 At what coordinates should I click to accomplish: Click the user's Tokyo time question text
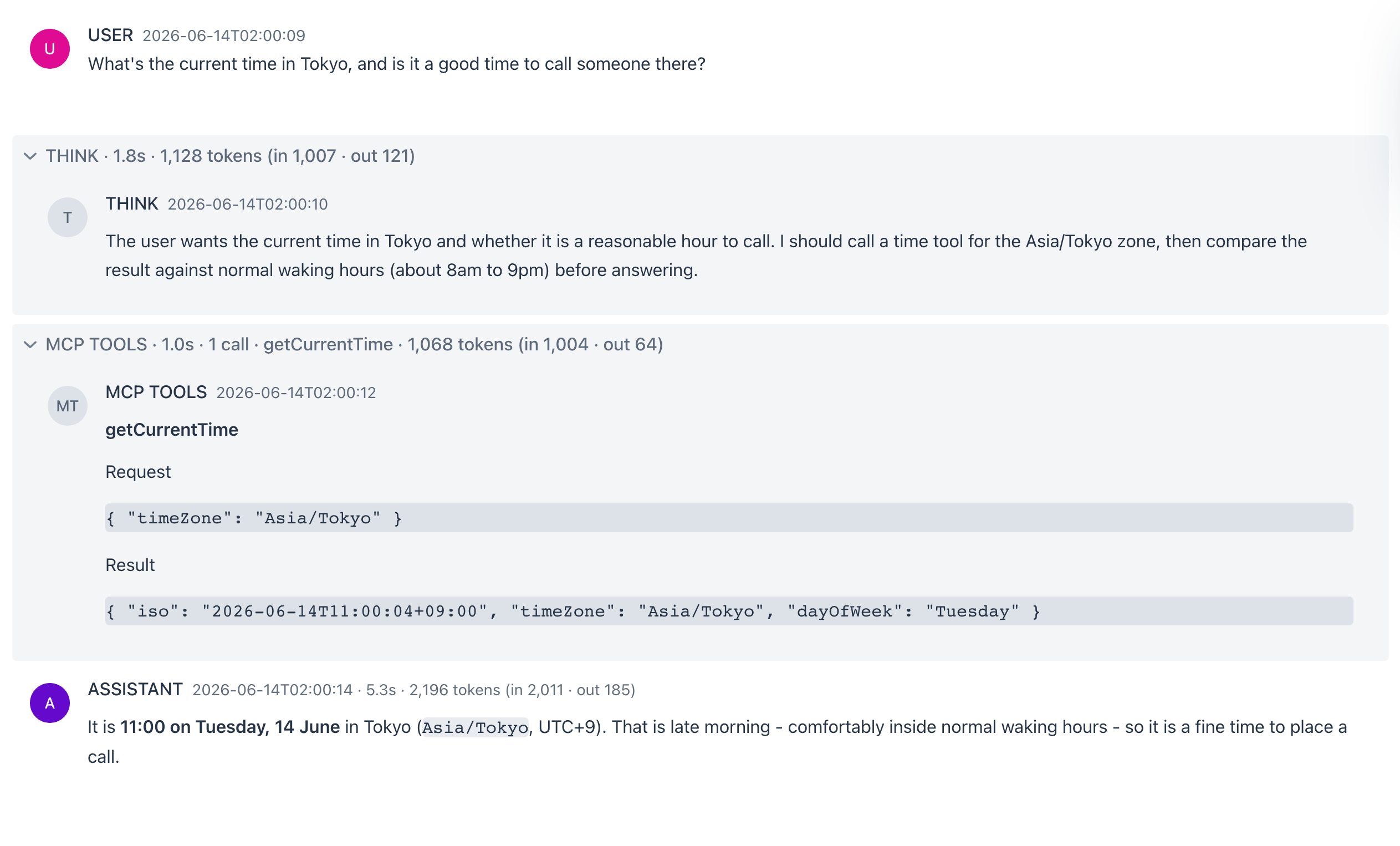pyautogui.click(x=396, y=64)
